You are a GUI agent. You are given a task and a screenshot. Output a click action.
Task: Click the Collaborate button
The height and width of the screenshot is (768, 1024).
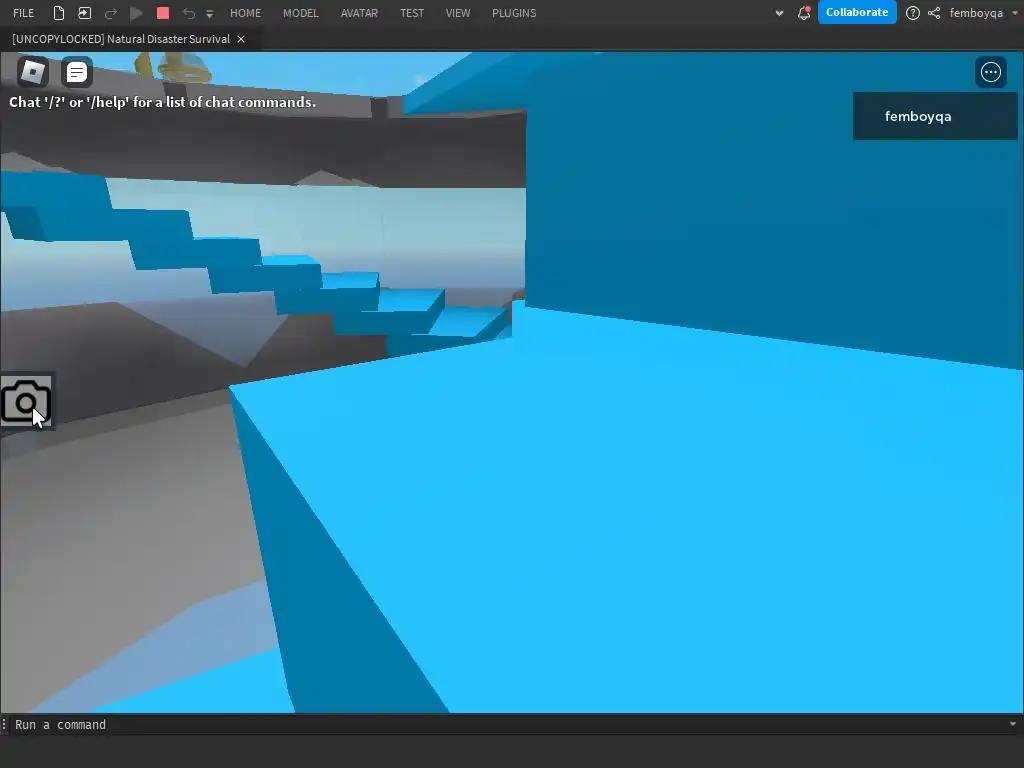(857, 12)
